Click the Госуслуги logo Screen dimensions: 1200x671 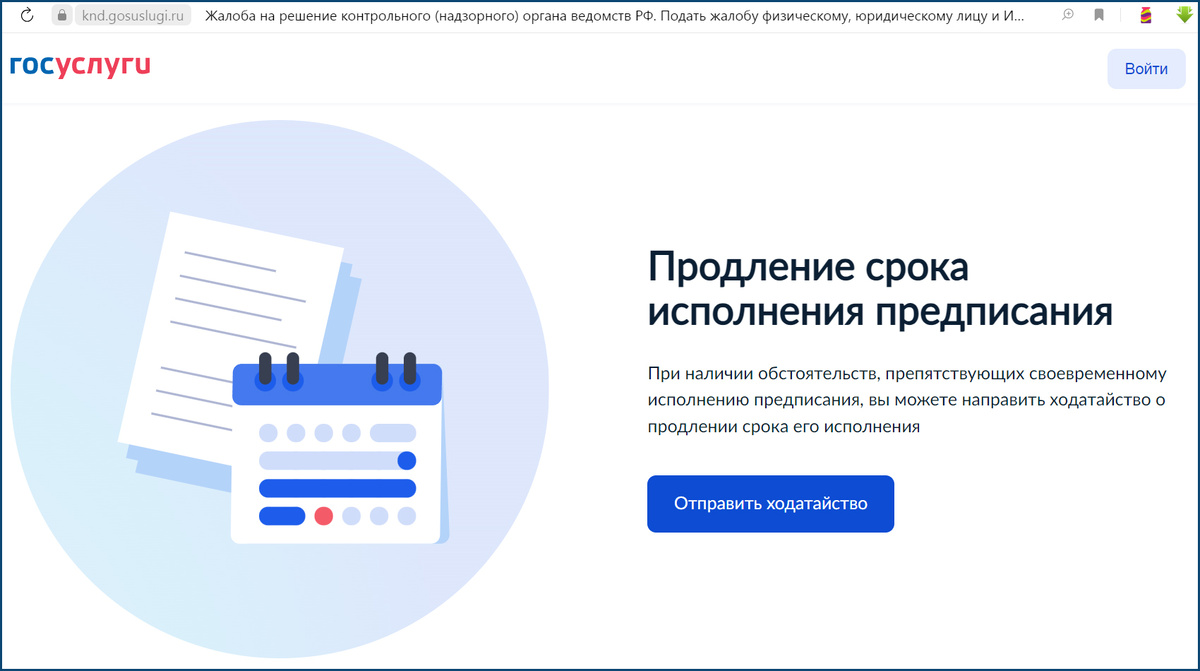[81, 67]
